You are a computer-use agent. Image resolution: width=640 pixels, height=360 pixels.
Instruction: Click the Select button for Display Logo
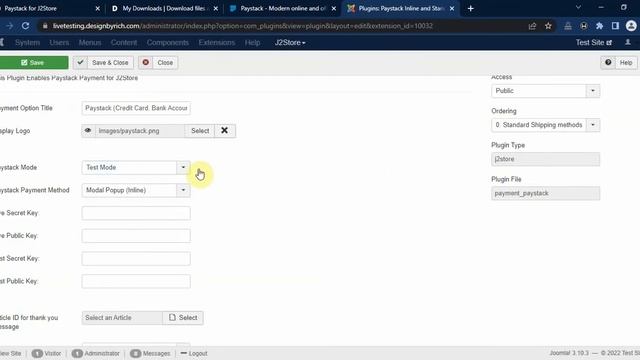coord(200,131)
